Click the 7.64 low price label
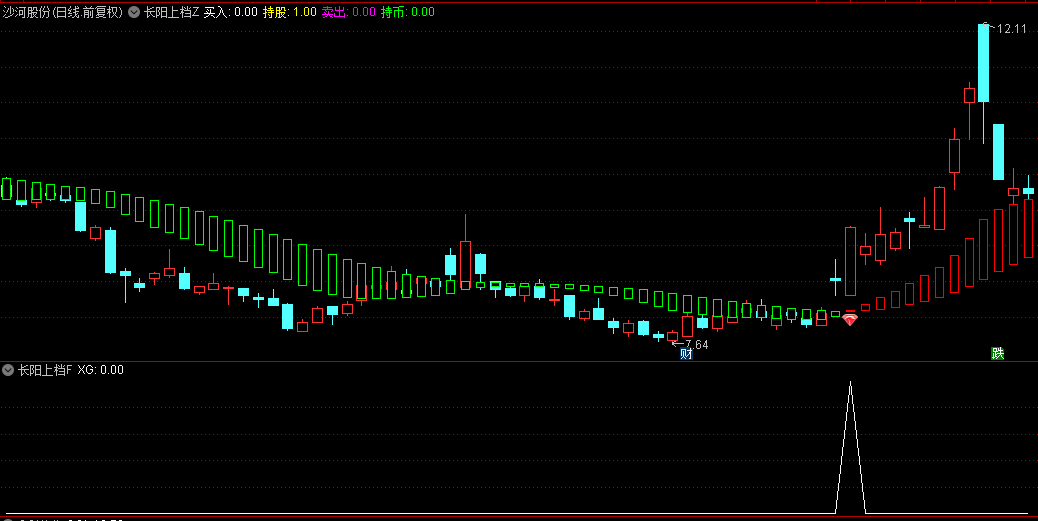1038x521 pixels. [x=696, y=345]
